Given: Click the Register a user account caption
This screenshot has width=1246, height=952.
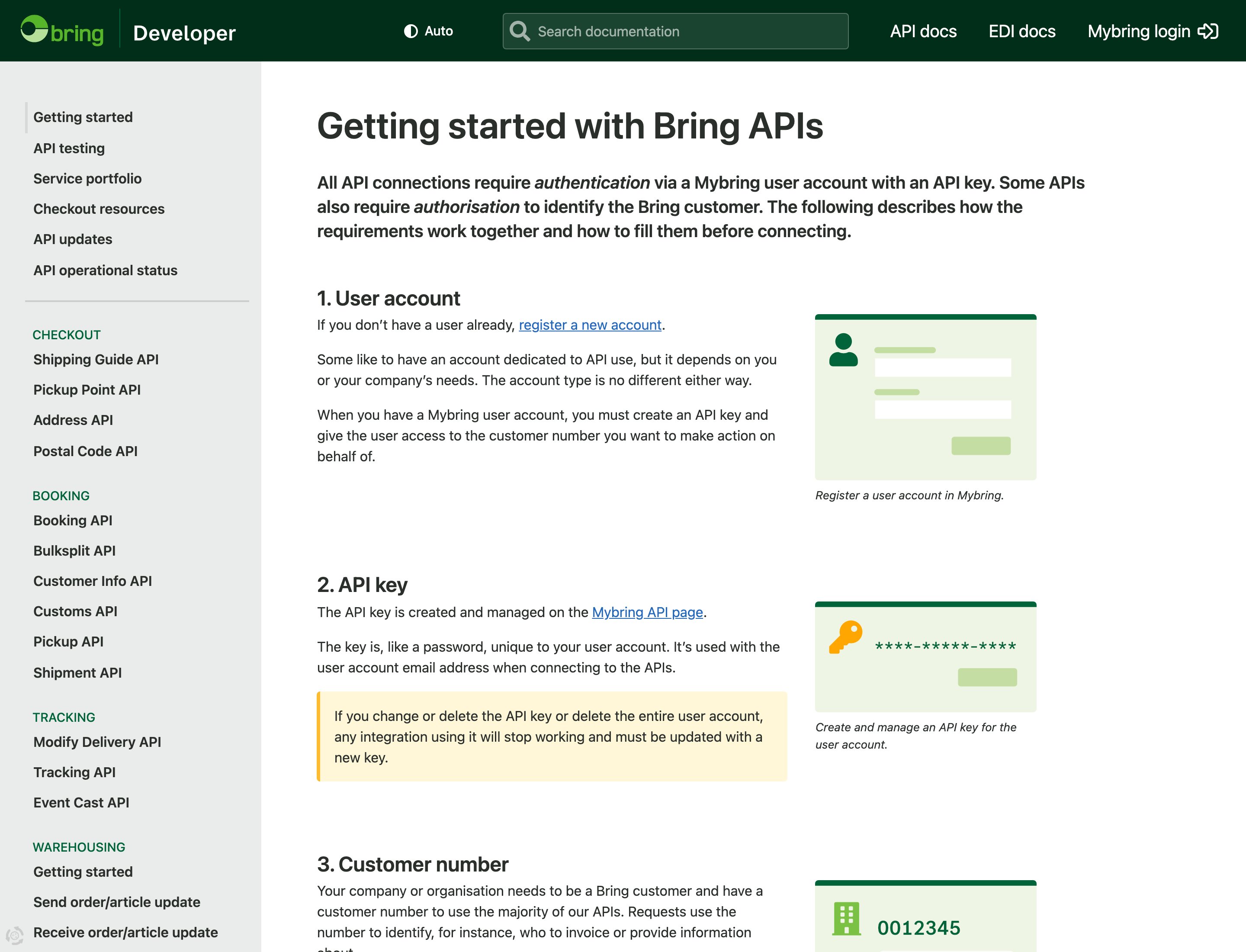Looking at the screenshot, I should point(909,495).
